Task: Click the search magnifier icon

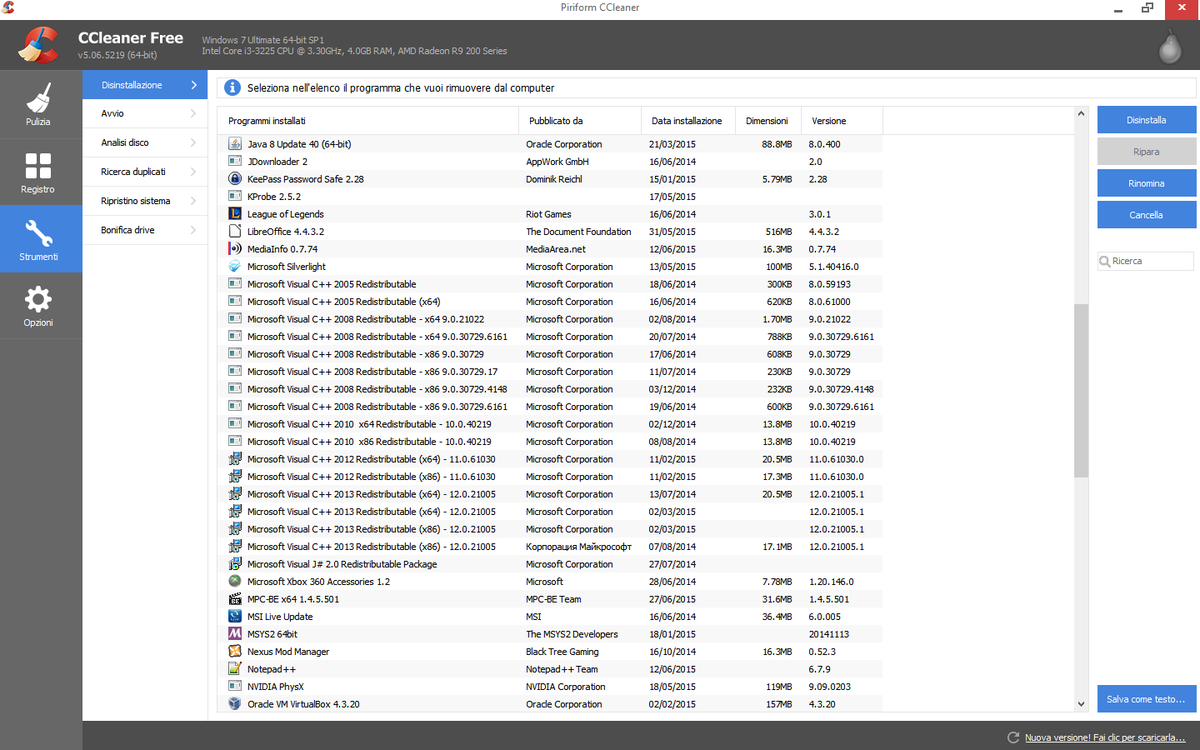Action: pos(1106,261)
